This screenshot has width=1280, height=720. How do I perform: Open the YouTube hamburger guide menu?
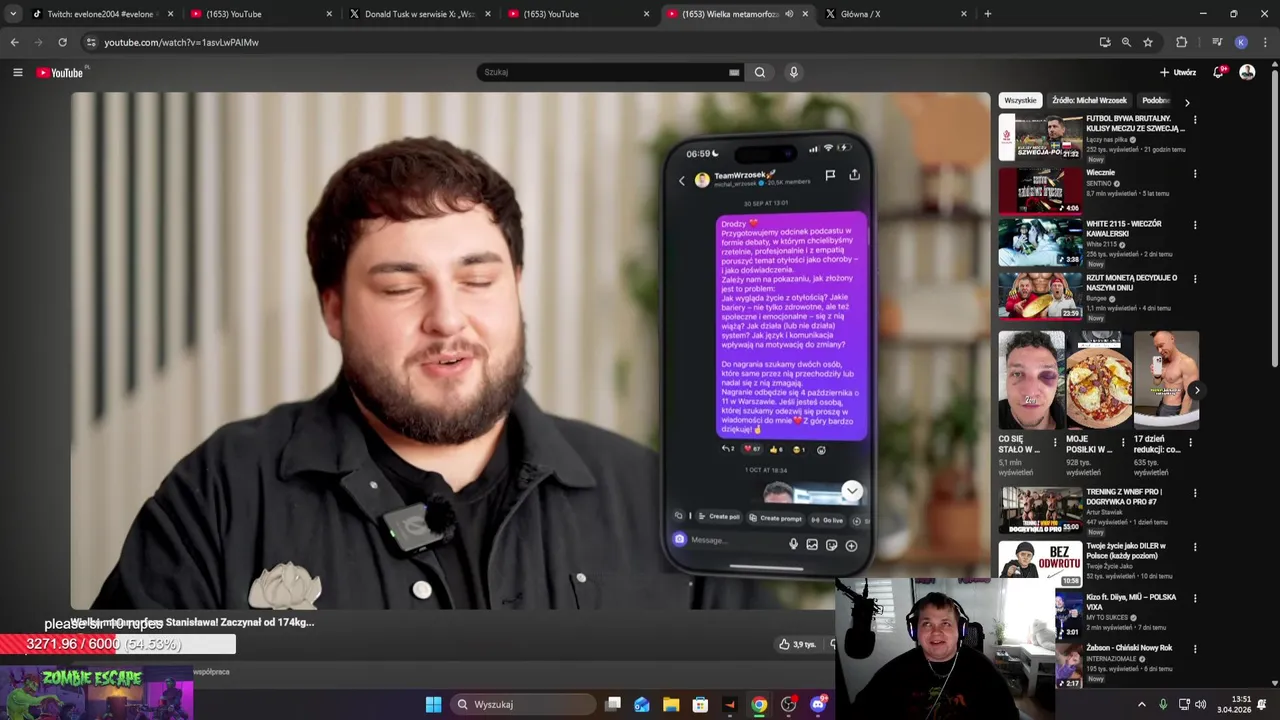[17, 72]
